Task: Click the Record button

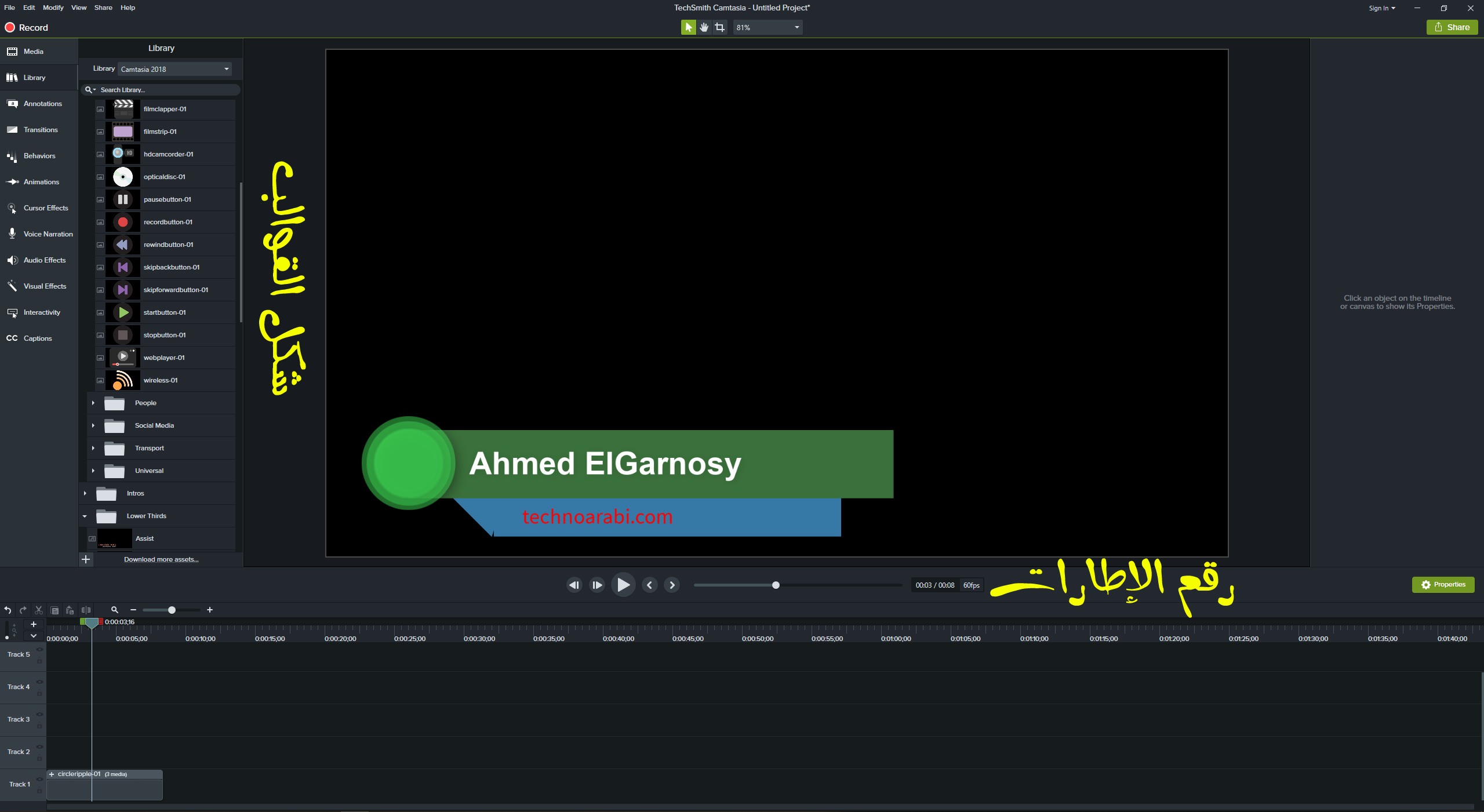Action: point(27,27)
